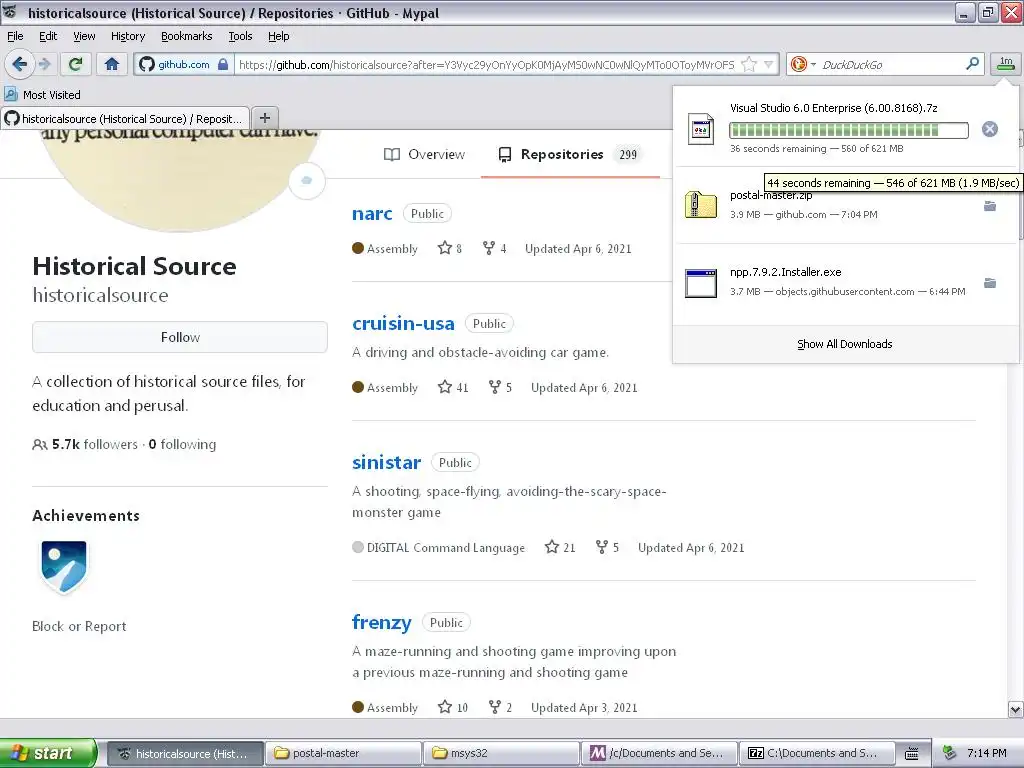Open the 5.7k followers link
The width and height of the screenshot is (1024, 768).
point(85,444)
